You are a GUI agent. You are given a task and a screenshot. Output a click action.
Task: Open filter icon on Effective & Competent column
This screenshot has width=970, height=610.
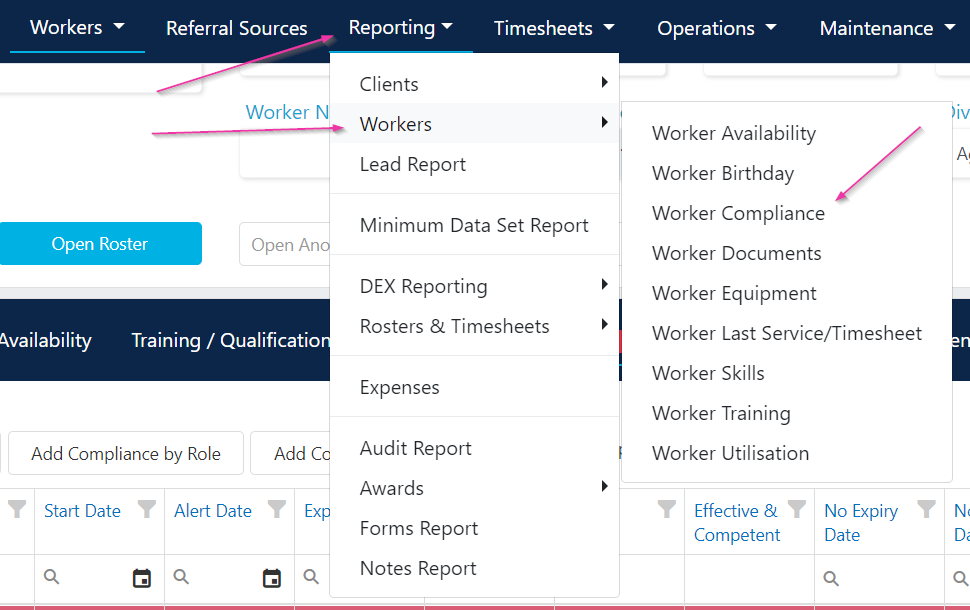[797, 509]
